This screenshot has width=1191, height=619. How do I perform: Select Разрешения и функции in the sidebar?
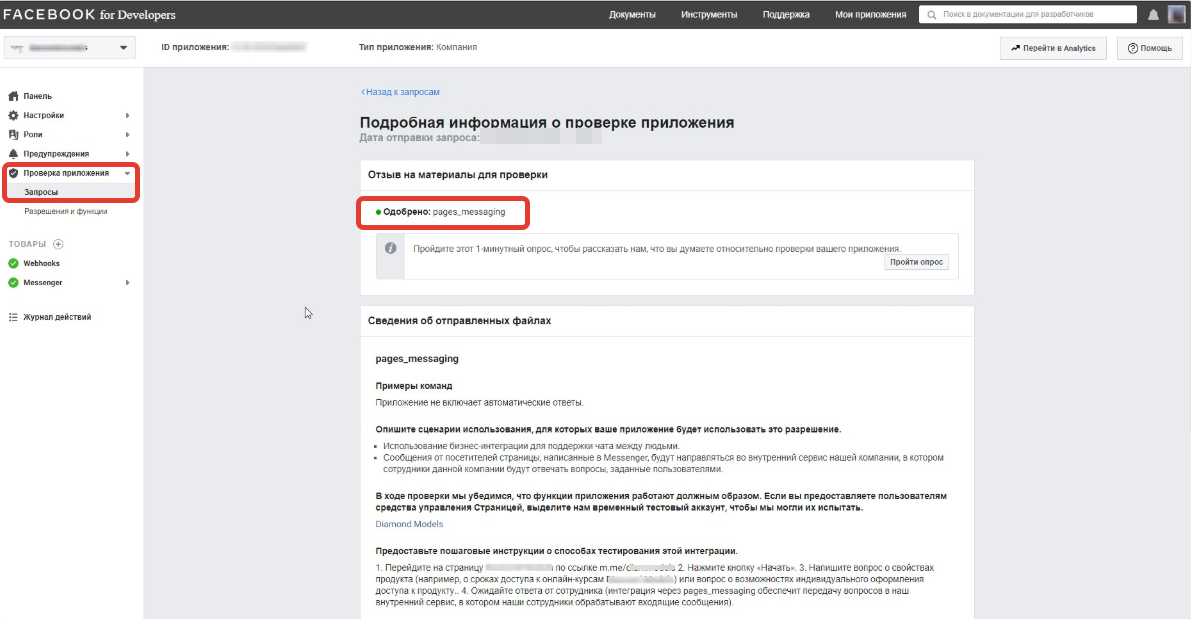(x=65, y=211)
